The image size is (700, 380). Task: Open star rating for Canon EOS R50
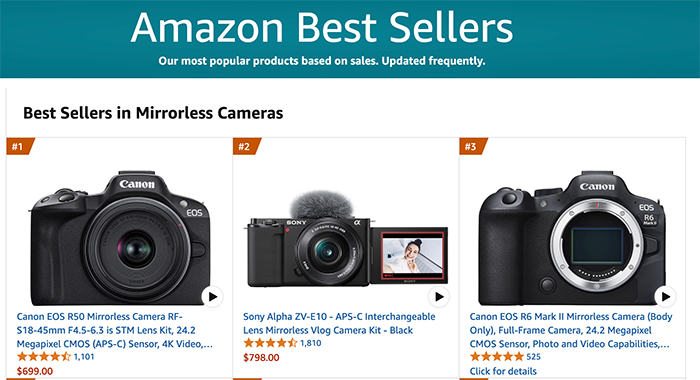pyautogui.click(x=44, y=357)
